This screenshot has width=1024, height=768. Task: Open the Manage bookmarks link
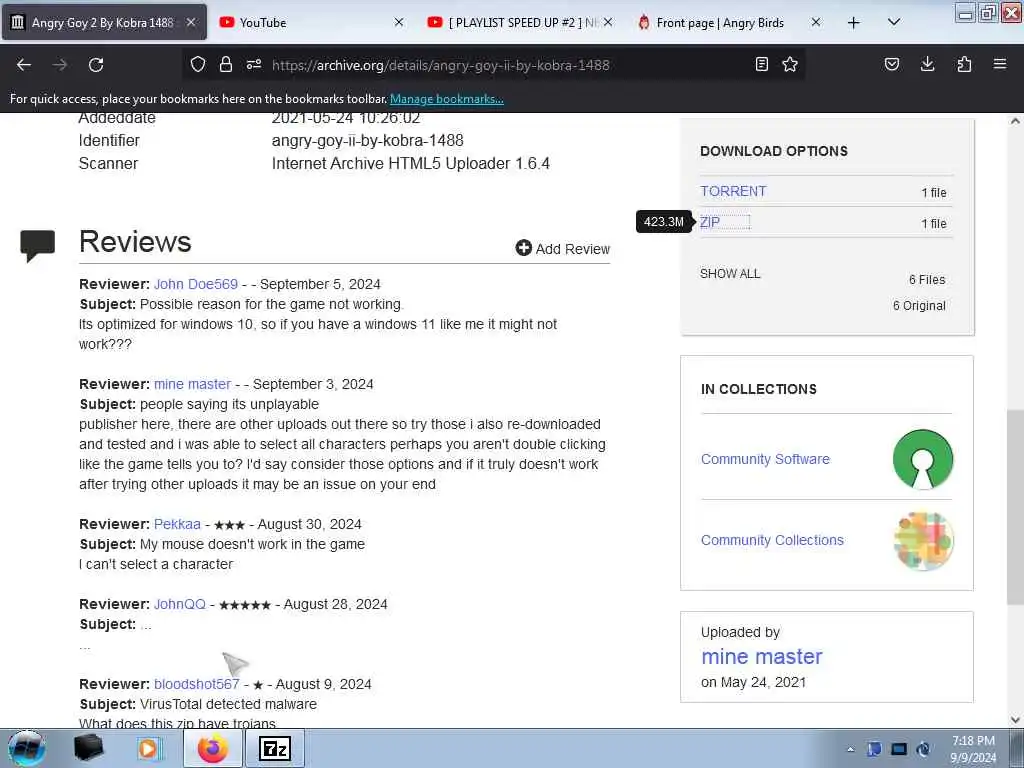(x=447, y=99)
